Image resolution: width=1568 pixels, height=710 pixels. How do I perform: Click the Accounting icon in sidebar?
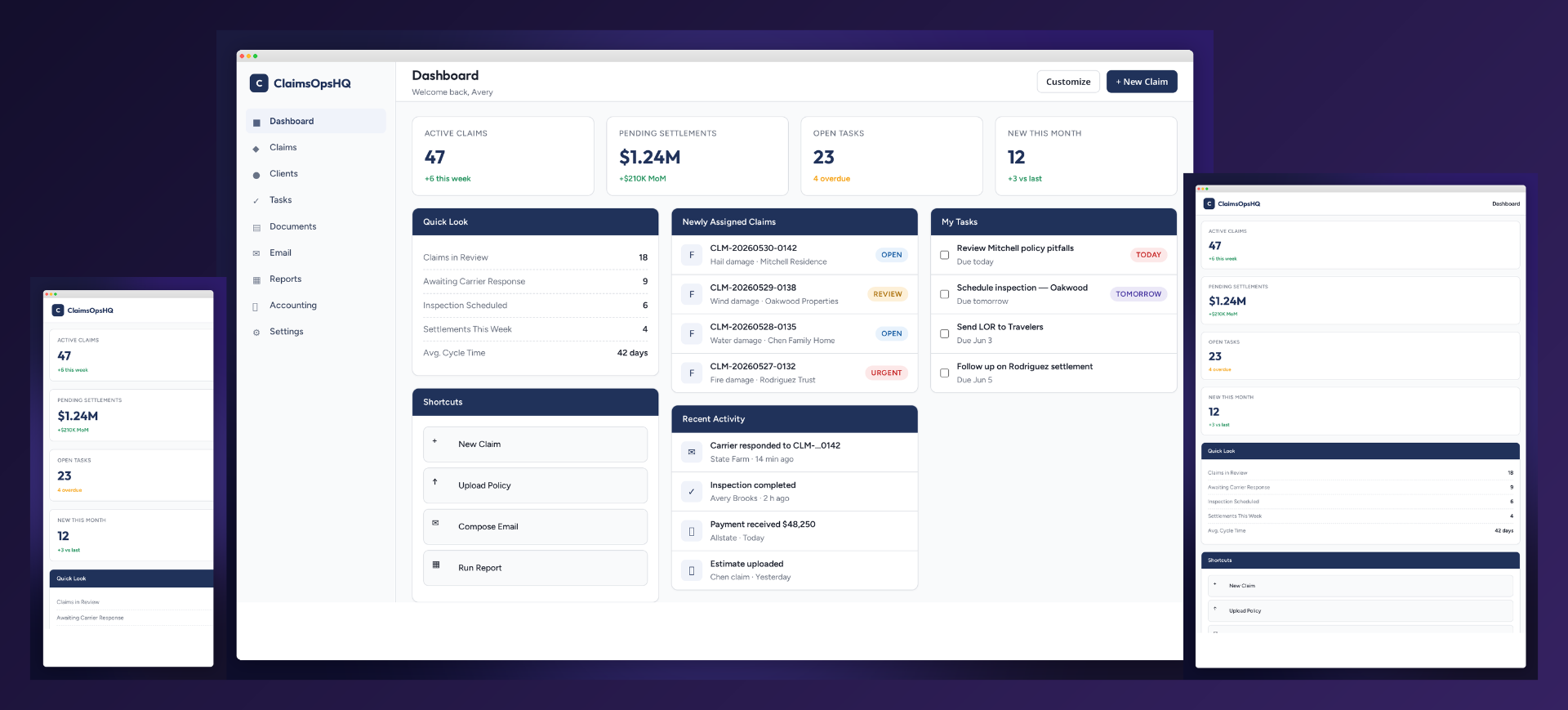pos(256,306)
